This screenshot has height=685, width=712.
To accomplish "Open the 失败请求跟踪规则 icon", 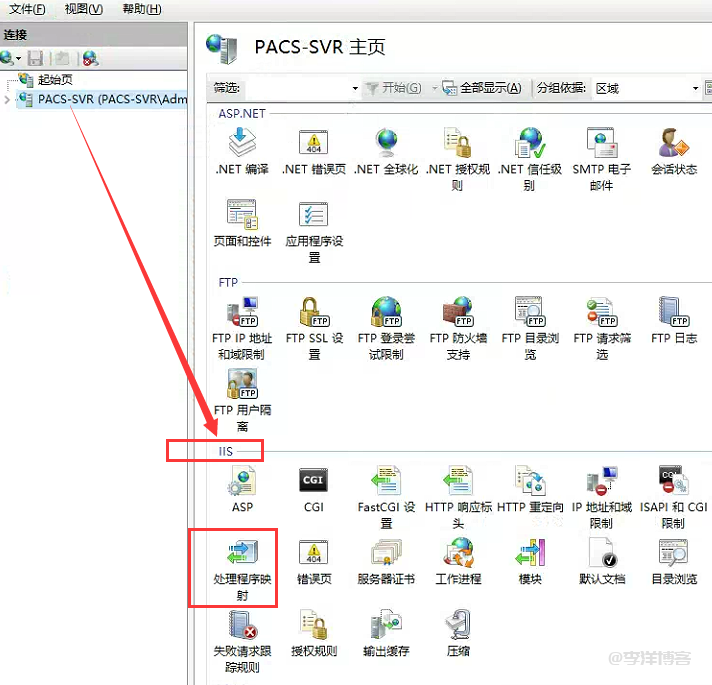I will tap(242, 625).
